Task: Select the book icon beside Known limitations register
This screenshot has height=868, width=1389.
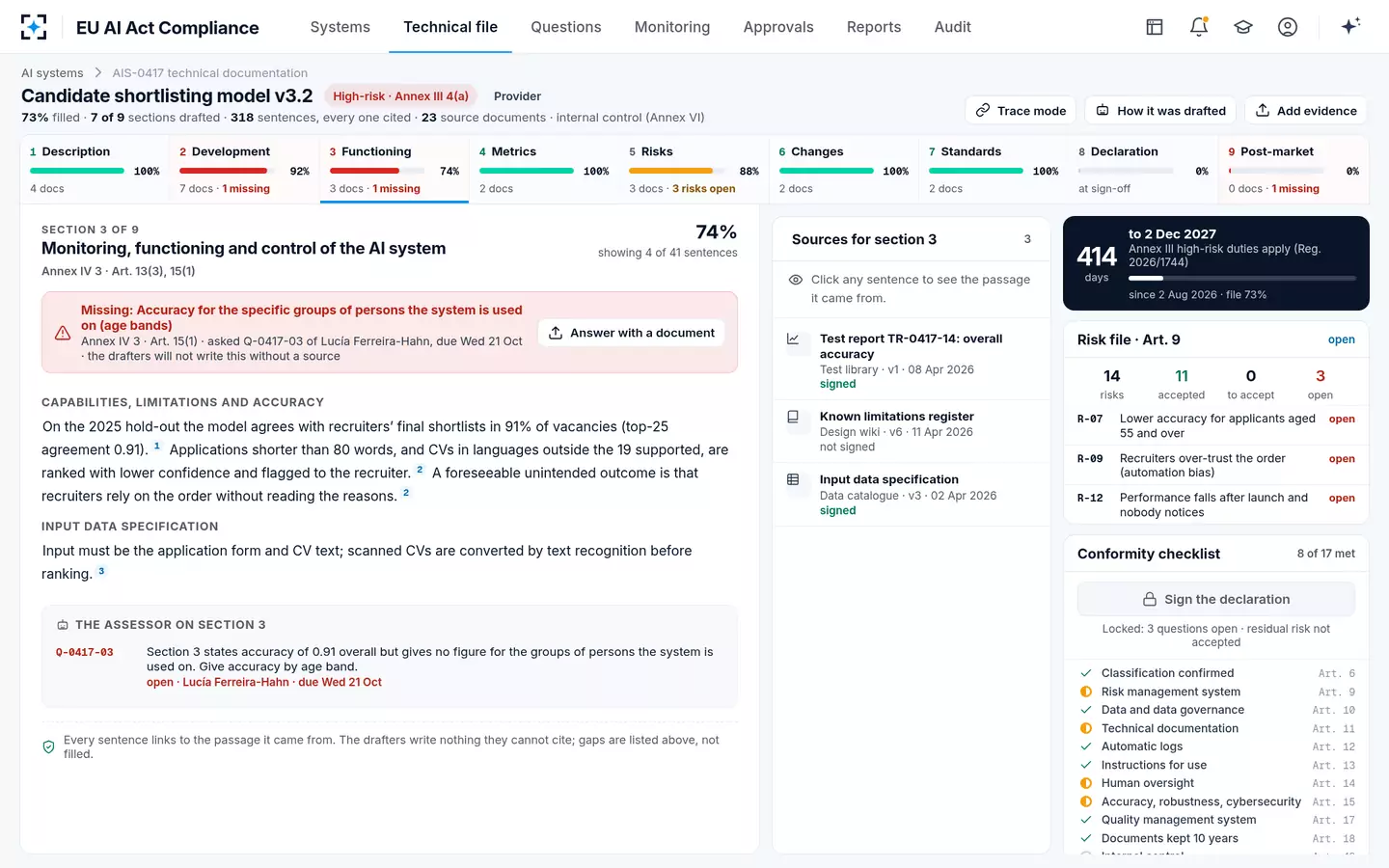Action: tap(793, 417)
